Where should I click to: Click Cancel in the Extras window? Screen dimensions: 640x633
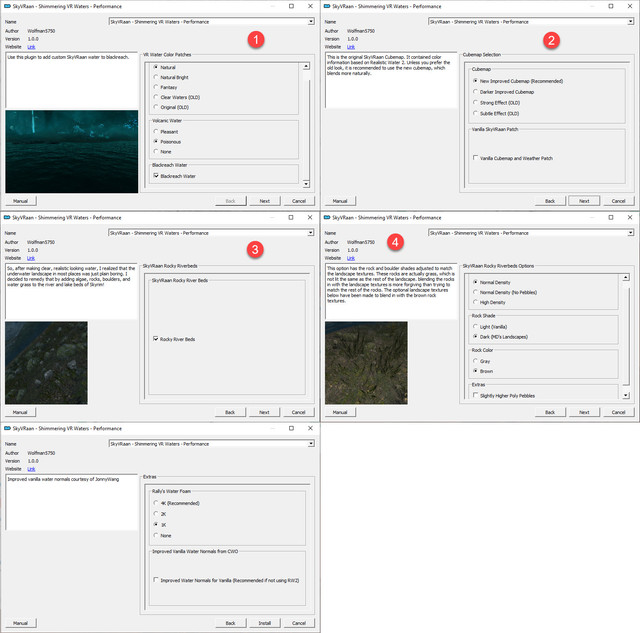coord(299,623)
